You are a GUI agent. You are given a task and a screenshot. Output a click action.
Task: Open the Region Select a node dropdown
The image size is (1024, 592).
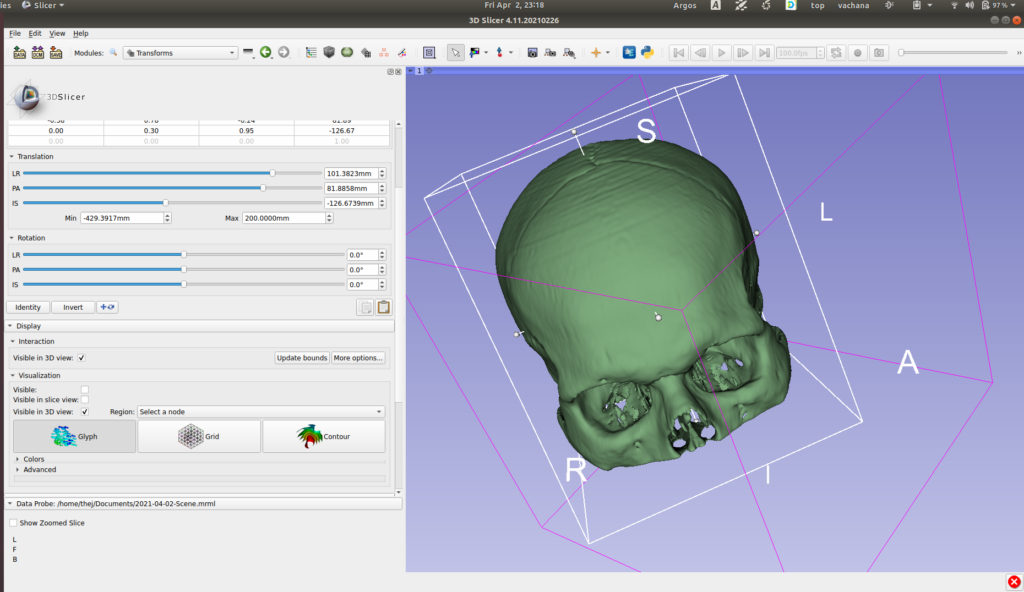[x=261, y=412]
